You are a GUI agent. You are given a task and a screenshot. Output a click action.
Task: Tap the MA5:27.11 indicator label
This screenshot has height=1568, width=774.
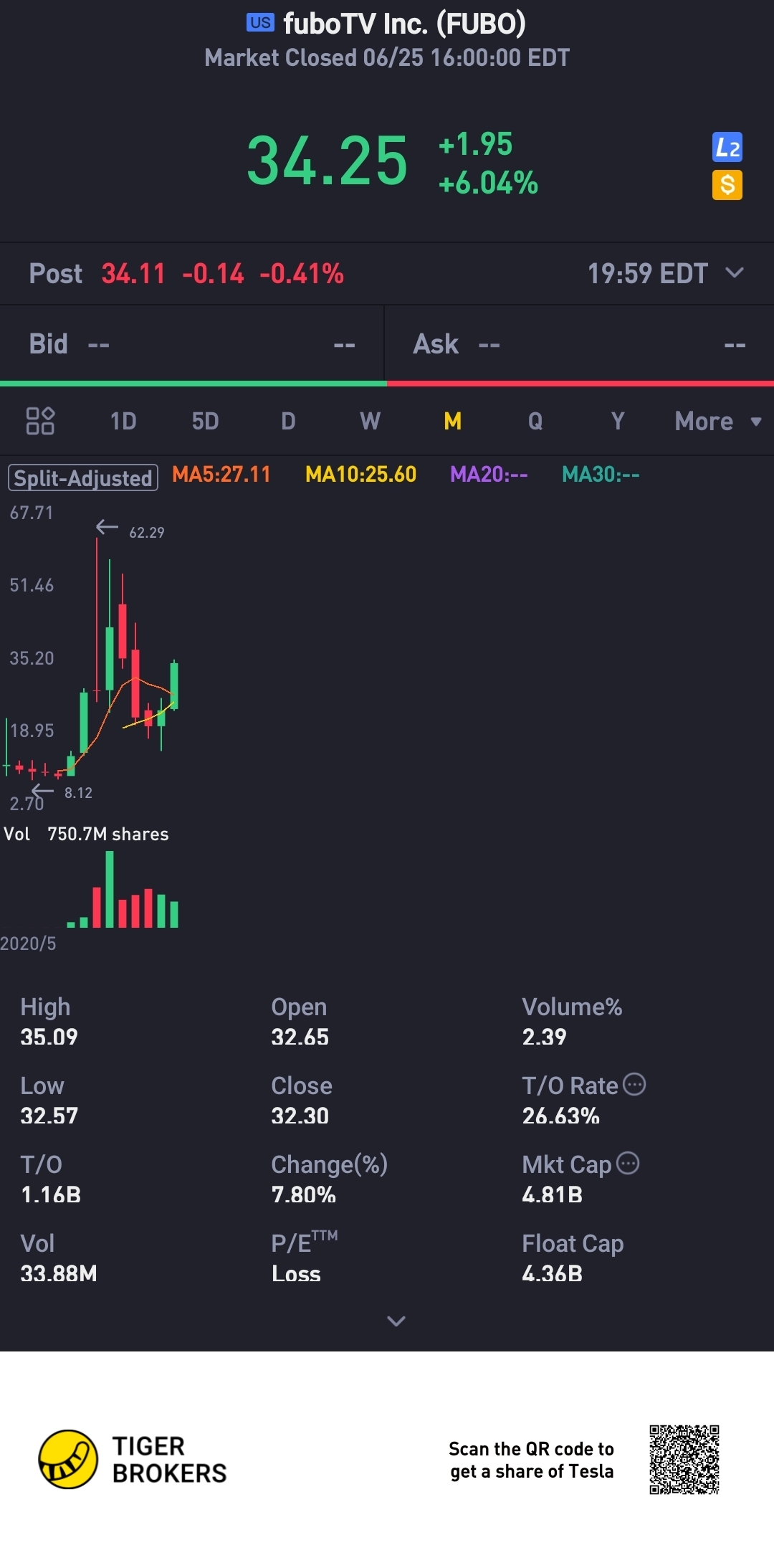point(221,474)
